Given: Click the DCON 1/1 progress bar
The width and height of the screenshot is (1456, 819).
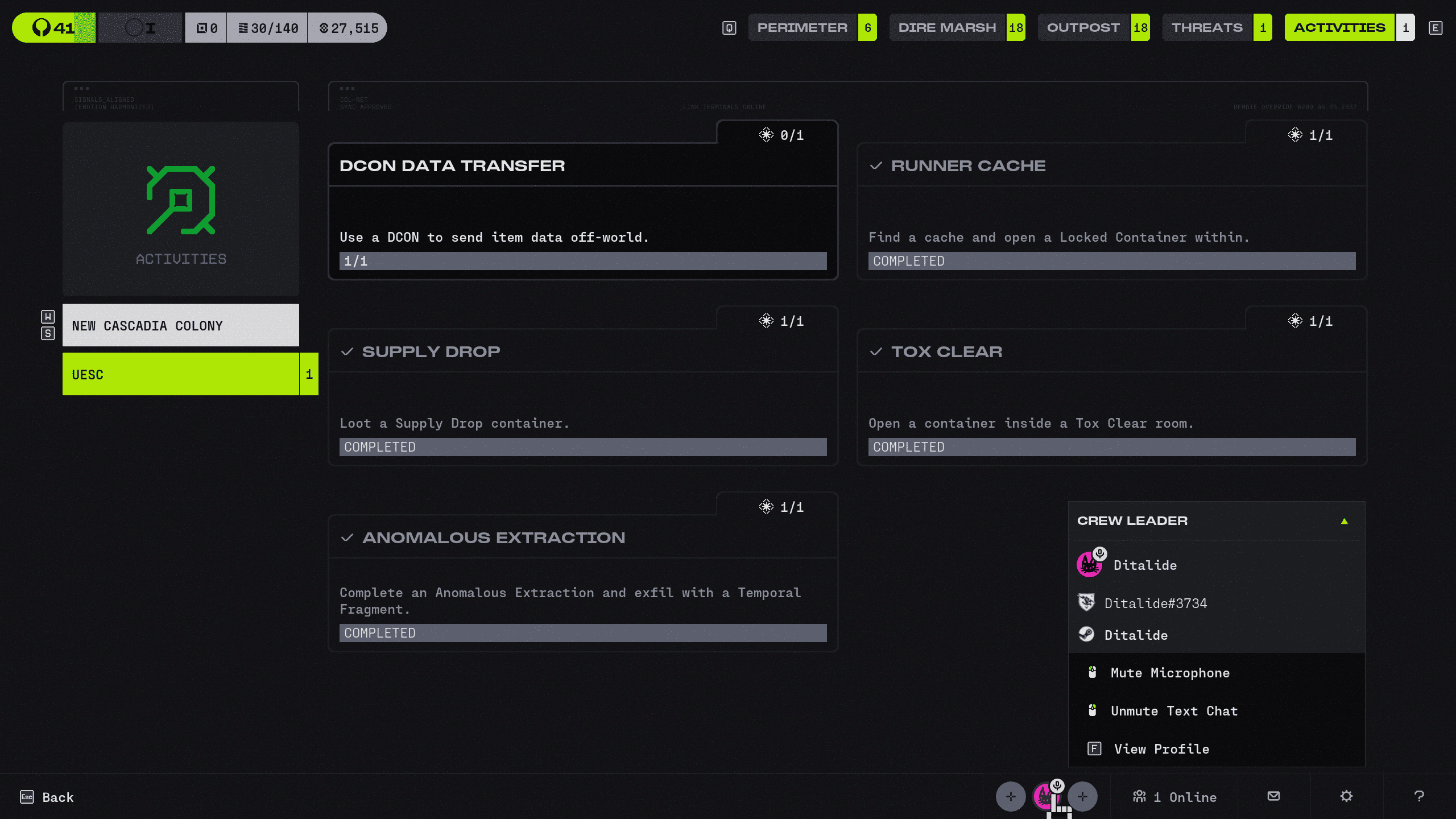Looking at the screenshot, I should 582,261.
